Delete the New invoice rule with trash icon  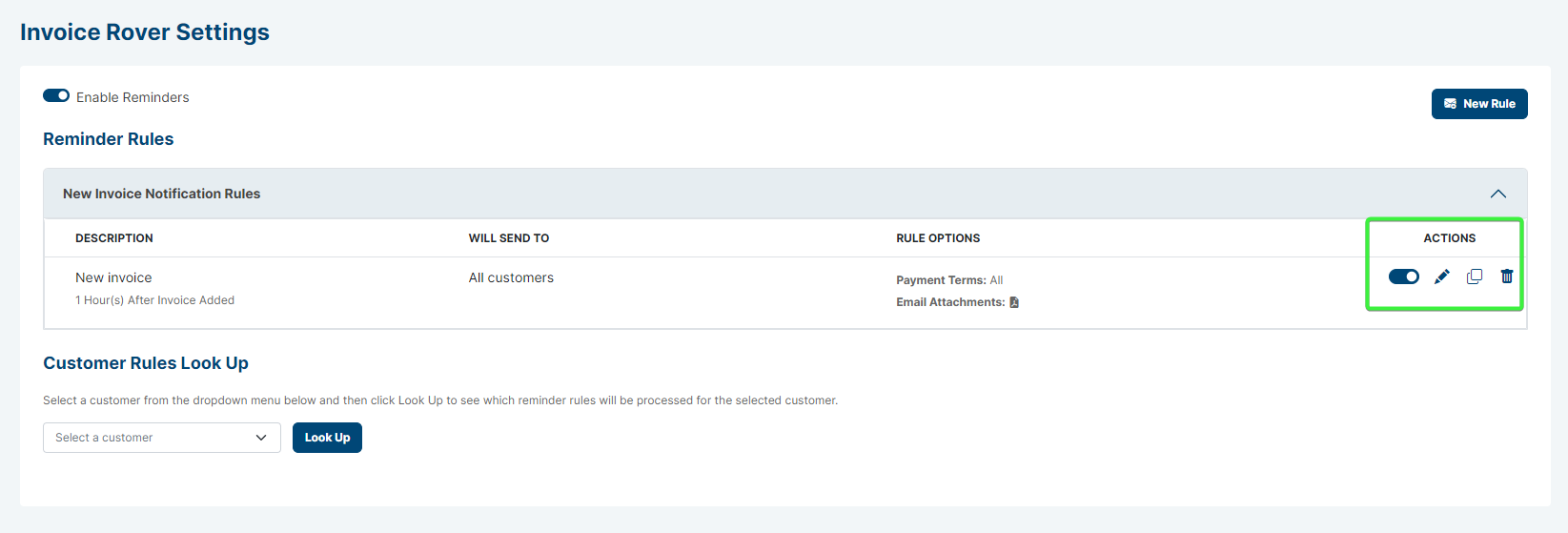[x=1507, y=277]
